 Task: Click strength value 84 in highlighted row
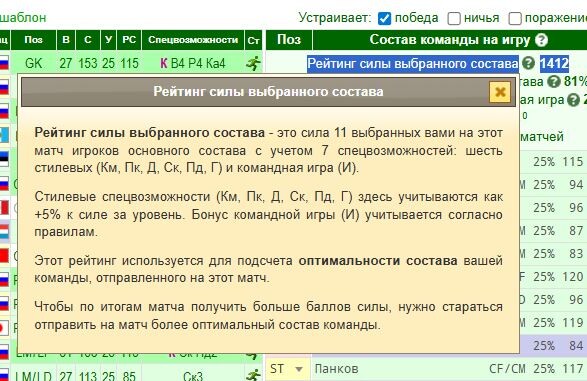click(x=576, y=345)
